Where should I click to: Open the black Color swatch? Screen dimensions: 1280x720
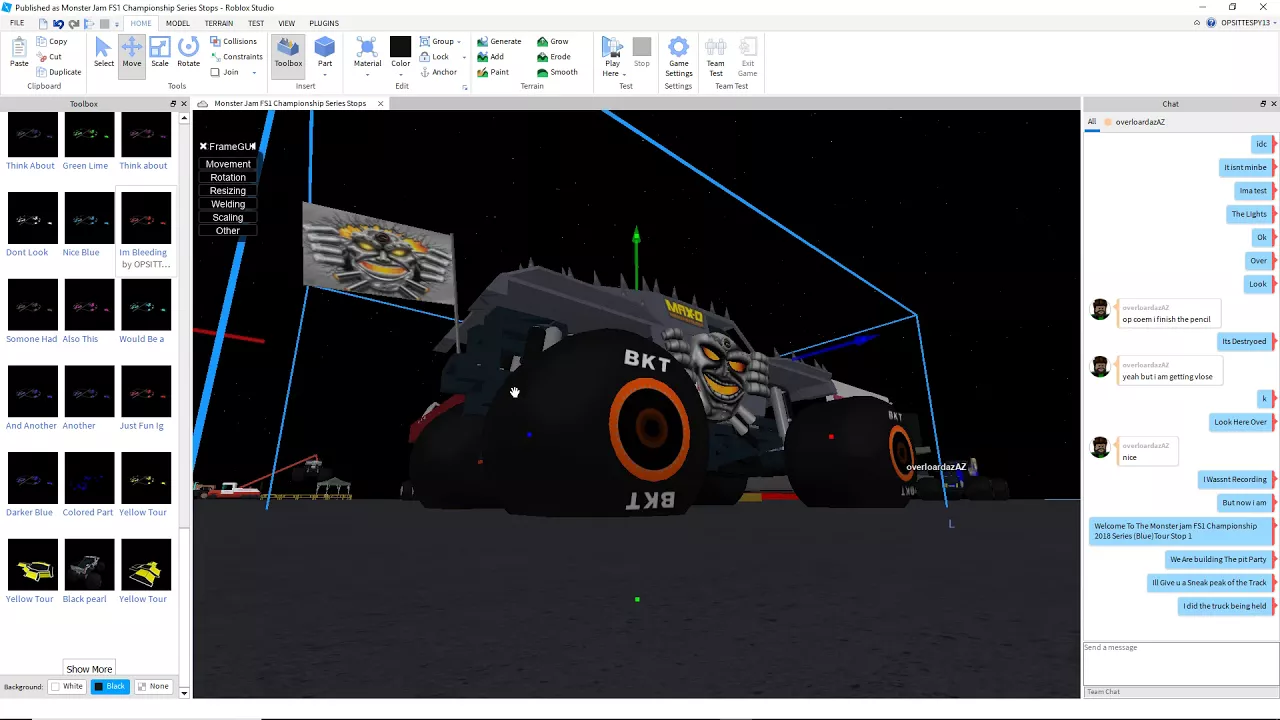pyautogui.click(x=400, y=47)
